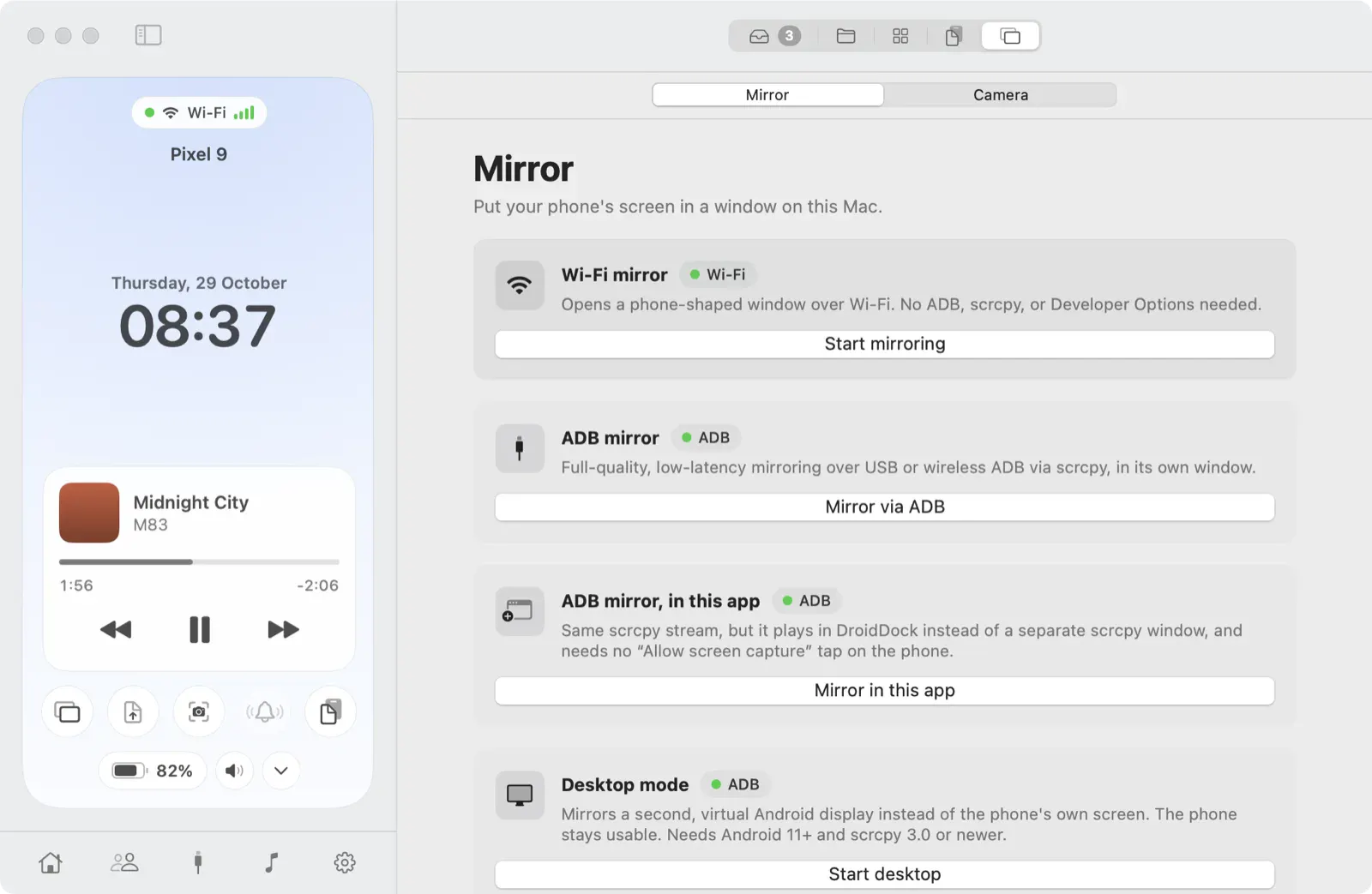The image size is (1372, 894).
Task: Open the contacts people icon in bottom bar
Action: pyautogui.click(x=124, y=862)
